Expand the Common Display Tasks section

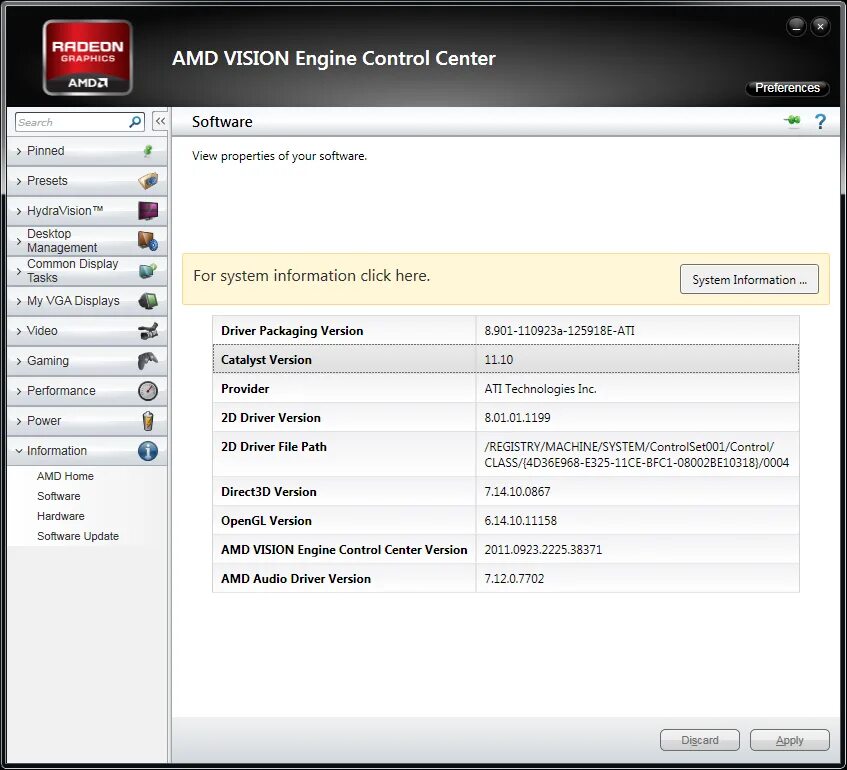coord(87,271)
